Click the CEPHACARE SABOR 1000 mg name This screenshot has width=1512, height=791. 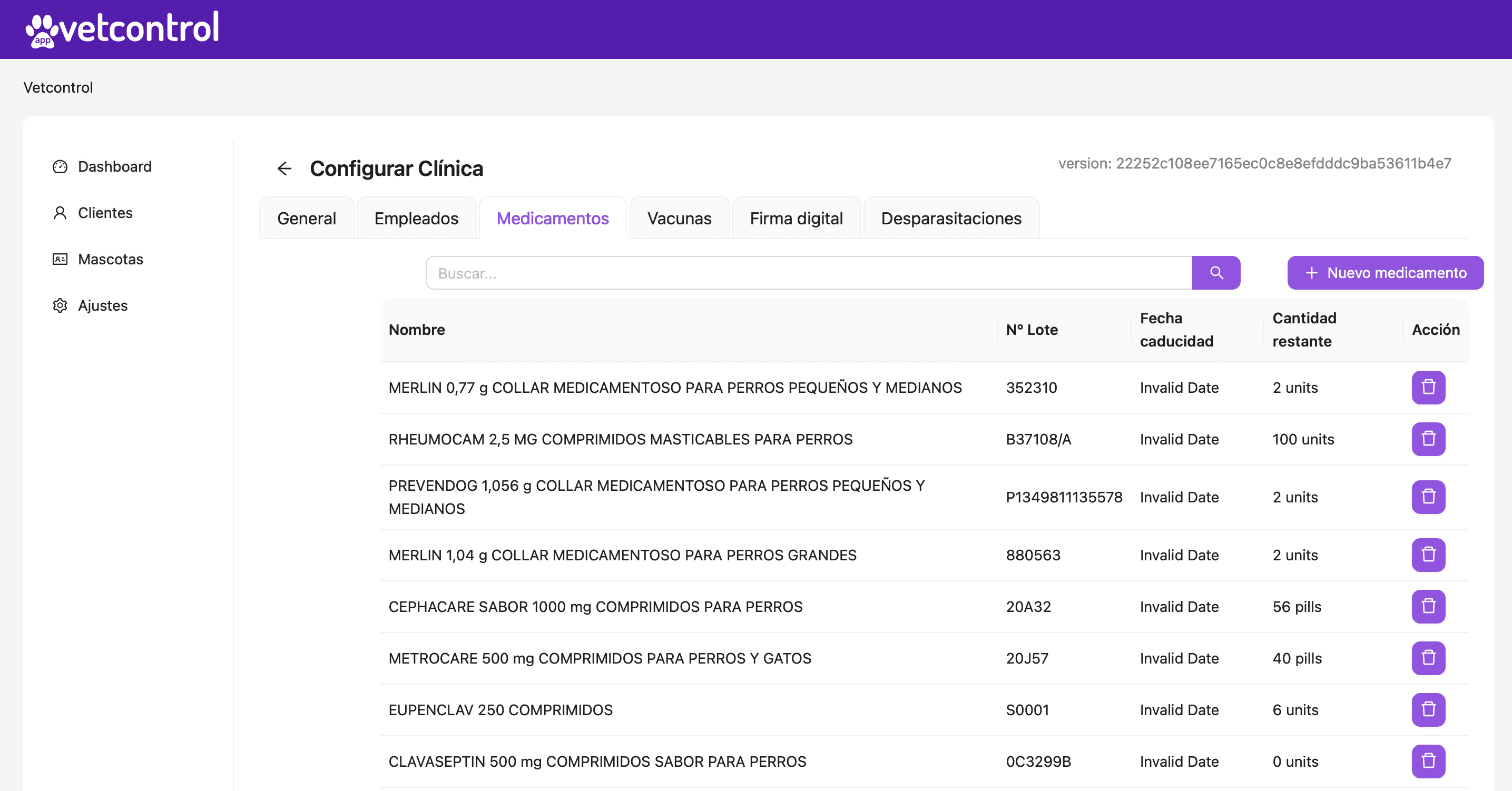595,607
